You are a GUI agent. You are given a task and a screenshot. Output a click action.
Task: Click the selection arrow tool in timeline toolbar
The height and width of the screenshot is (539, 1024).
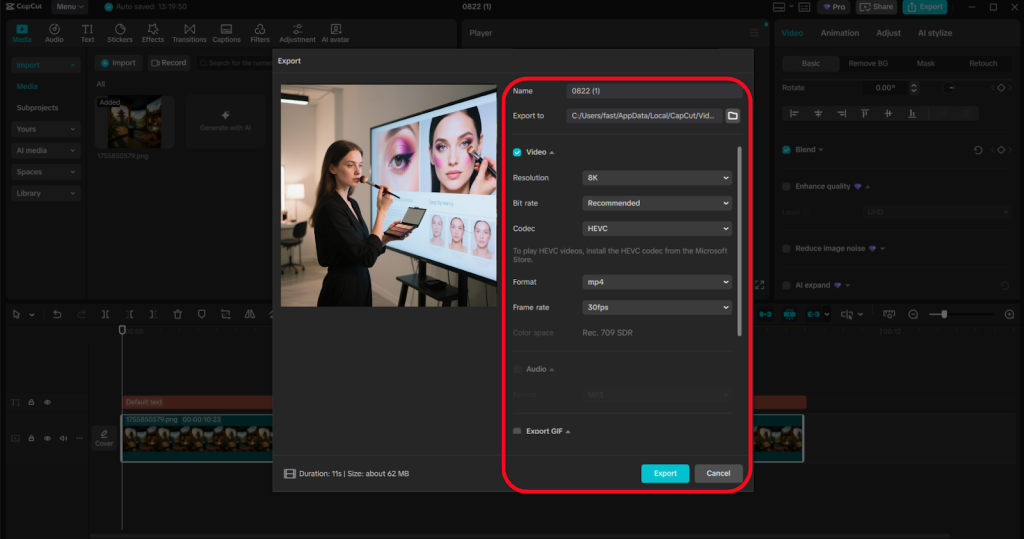coord(16,314)
